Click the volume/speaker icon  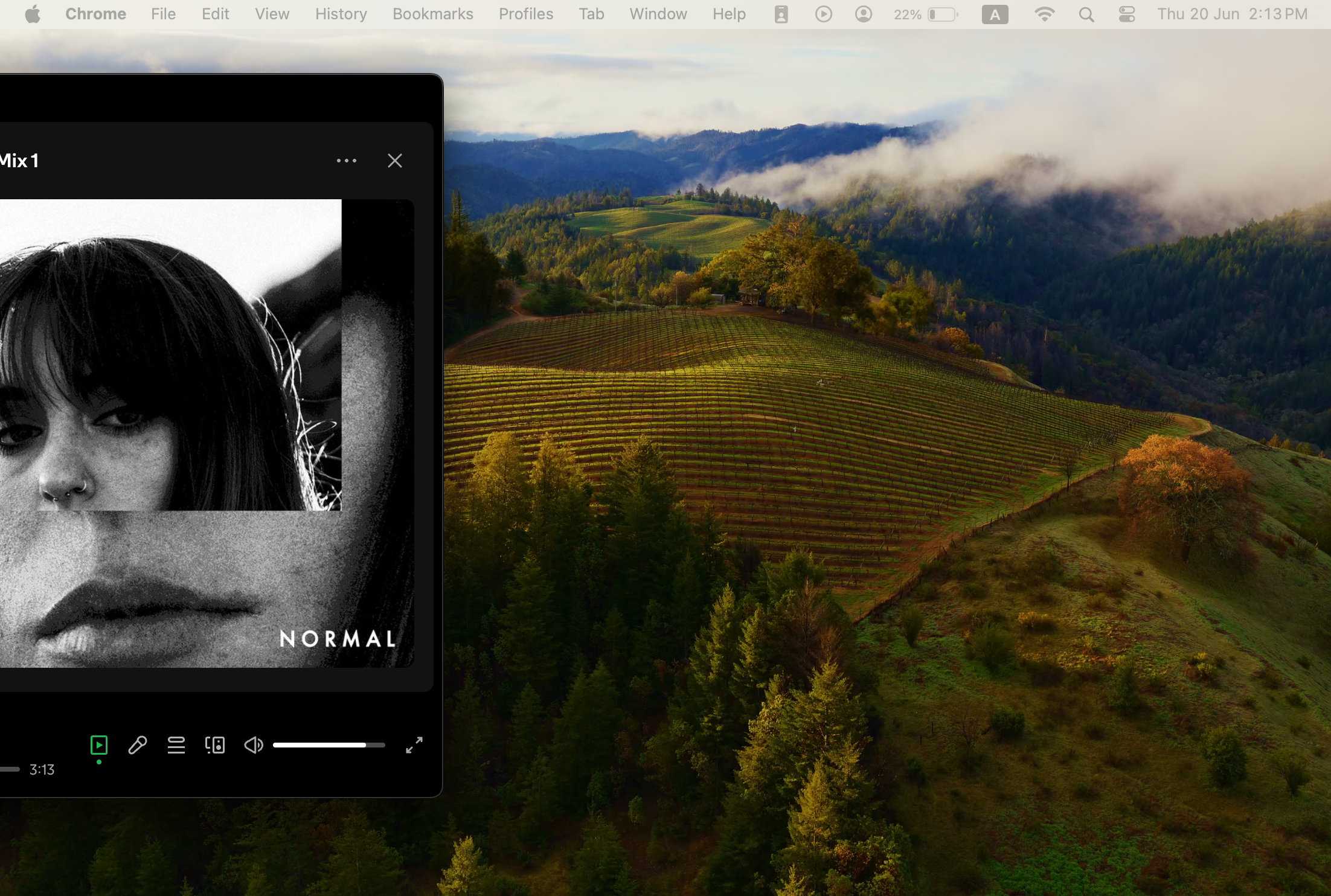pyautogui.click(x=255, y=745)
